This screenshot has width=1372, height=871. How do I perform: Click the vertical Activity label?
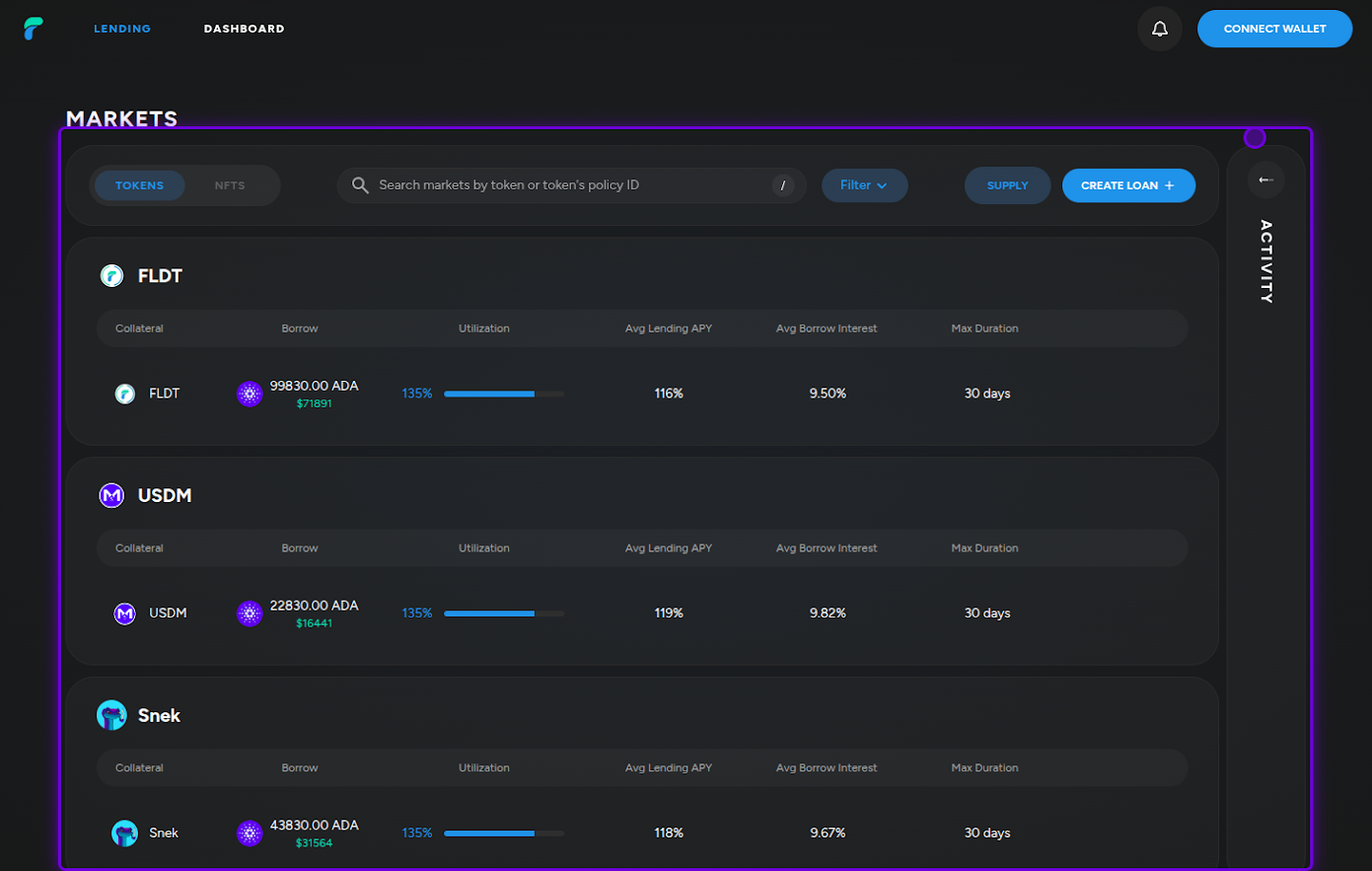point(1266,261)
